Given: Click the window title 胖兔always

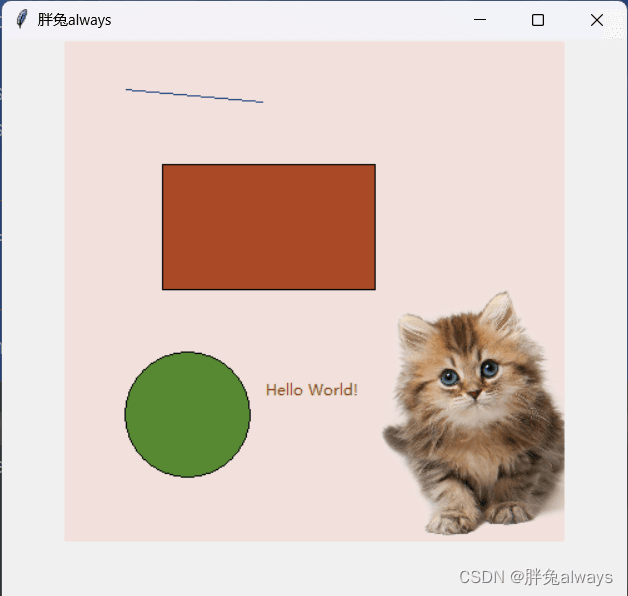Looking at the screenshot, I should pos(74,20).
